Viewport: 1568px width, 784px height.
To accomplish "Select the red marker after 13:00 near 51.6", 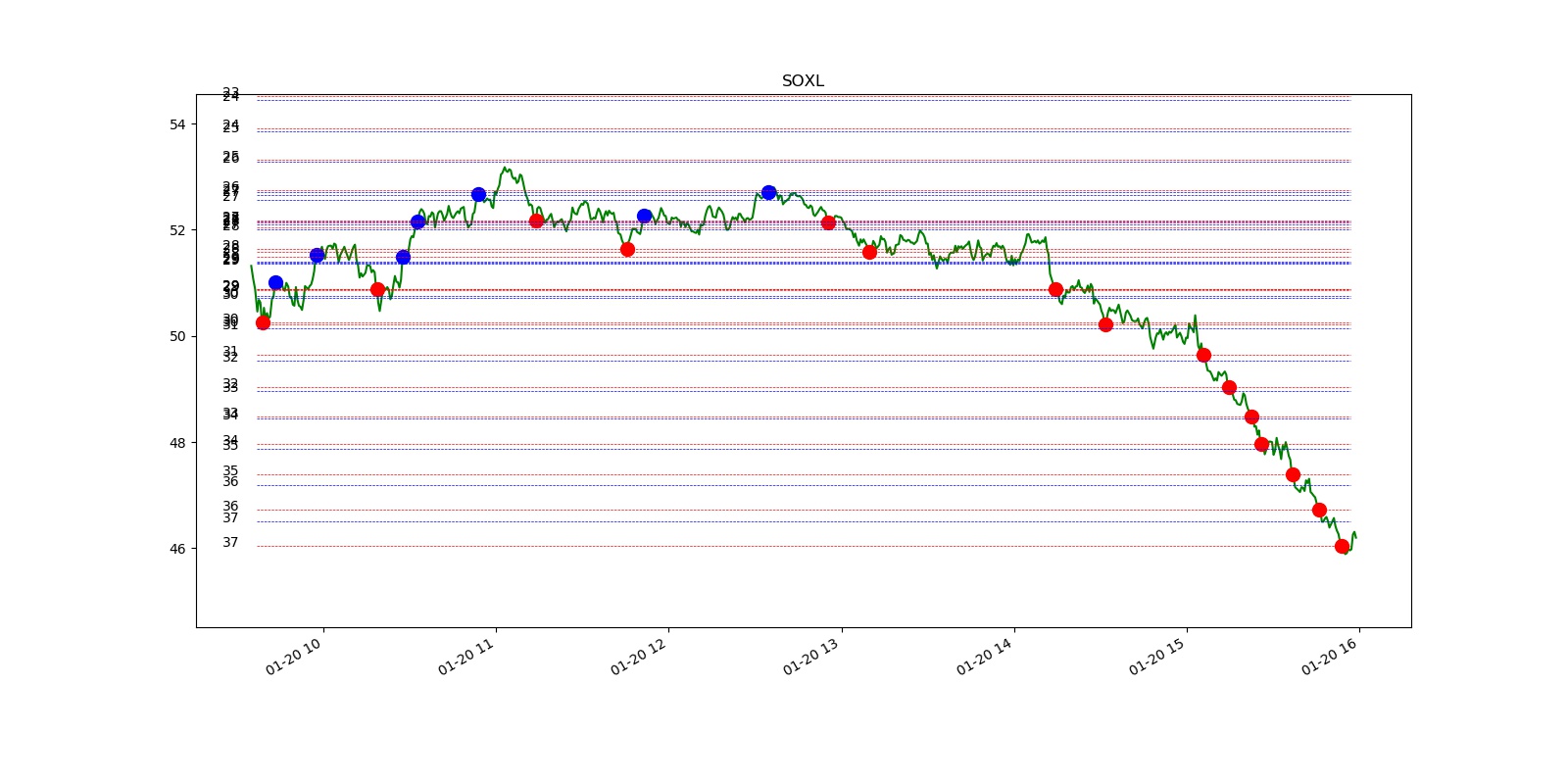I will click(x=869, y=252).
